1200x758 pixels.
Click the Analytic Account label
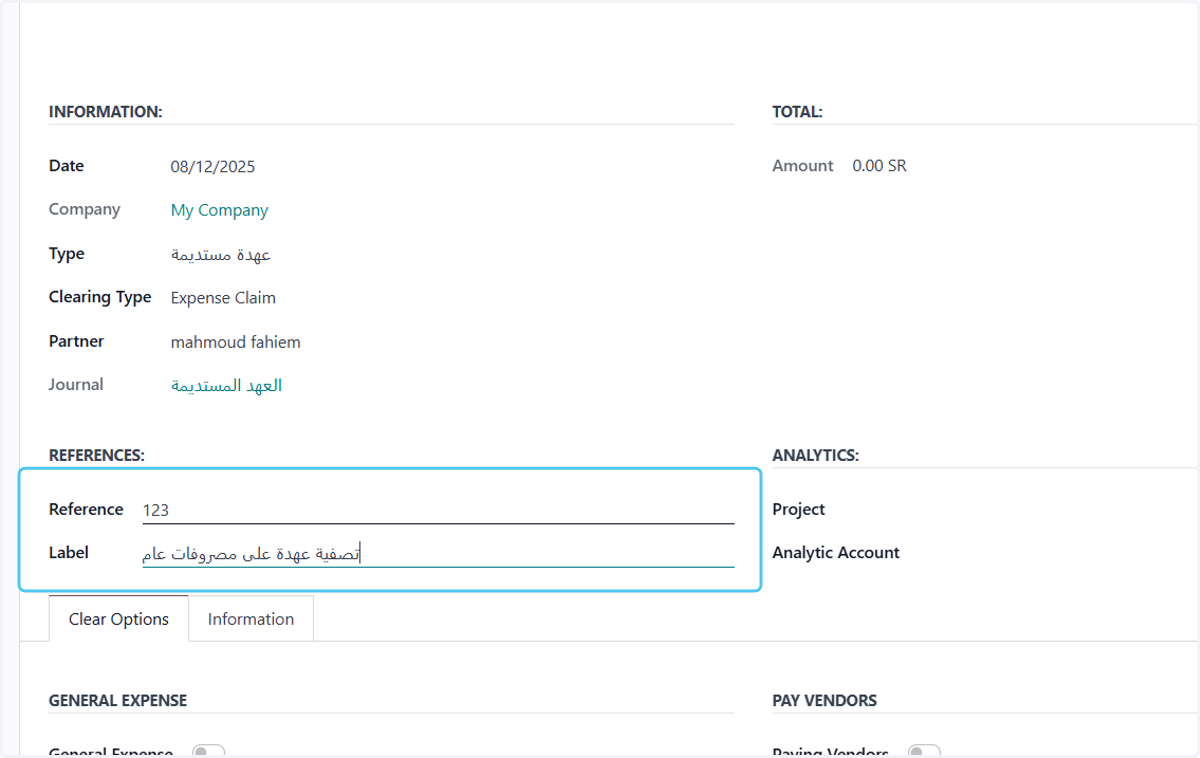[x=836, y=552]
